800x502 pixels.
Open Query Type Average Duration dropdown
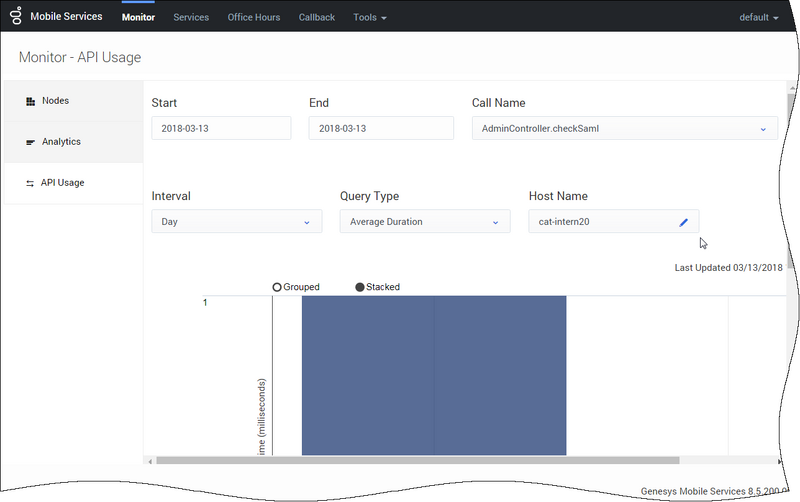[425, 222]
